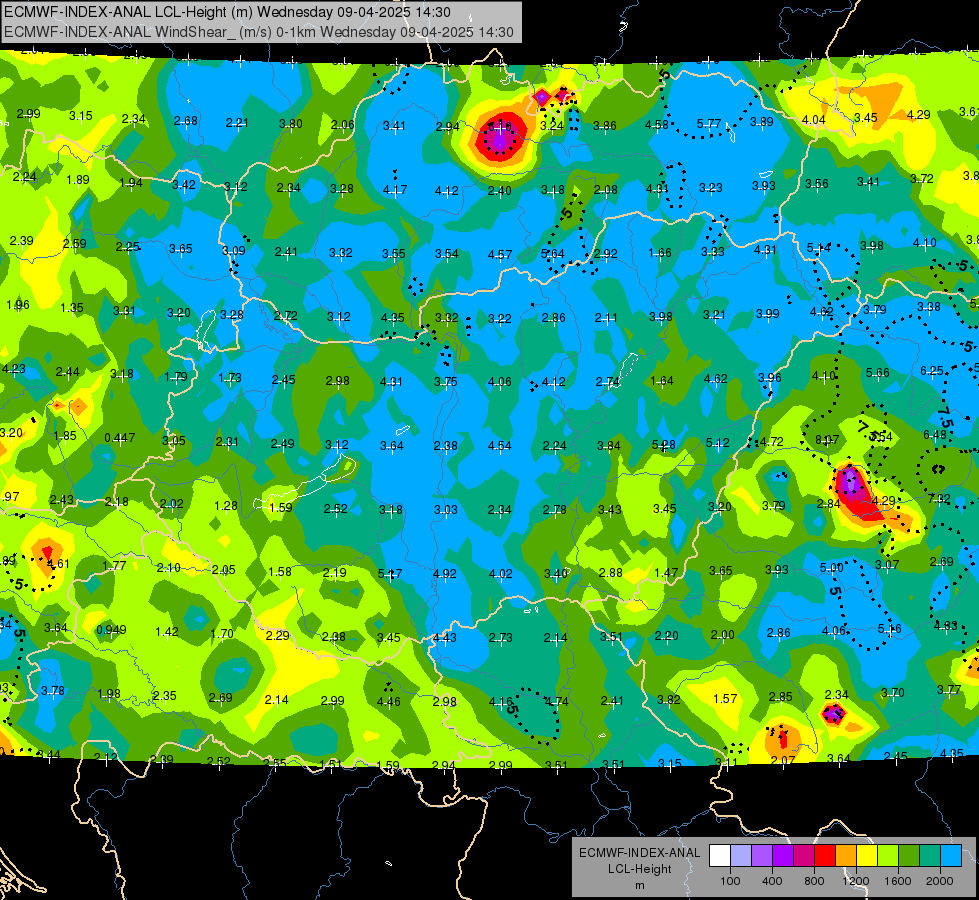Image resolution: width=979 pixels, height=900 pixels.
Task: Click the wind shear value 5.66
Action: pyautogui.click(x=877, y=373)
